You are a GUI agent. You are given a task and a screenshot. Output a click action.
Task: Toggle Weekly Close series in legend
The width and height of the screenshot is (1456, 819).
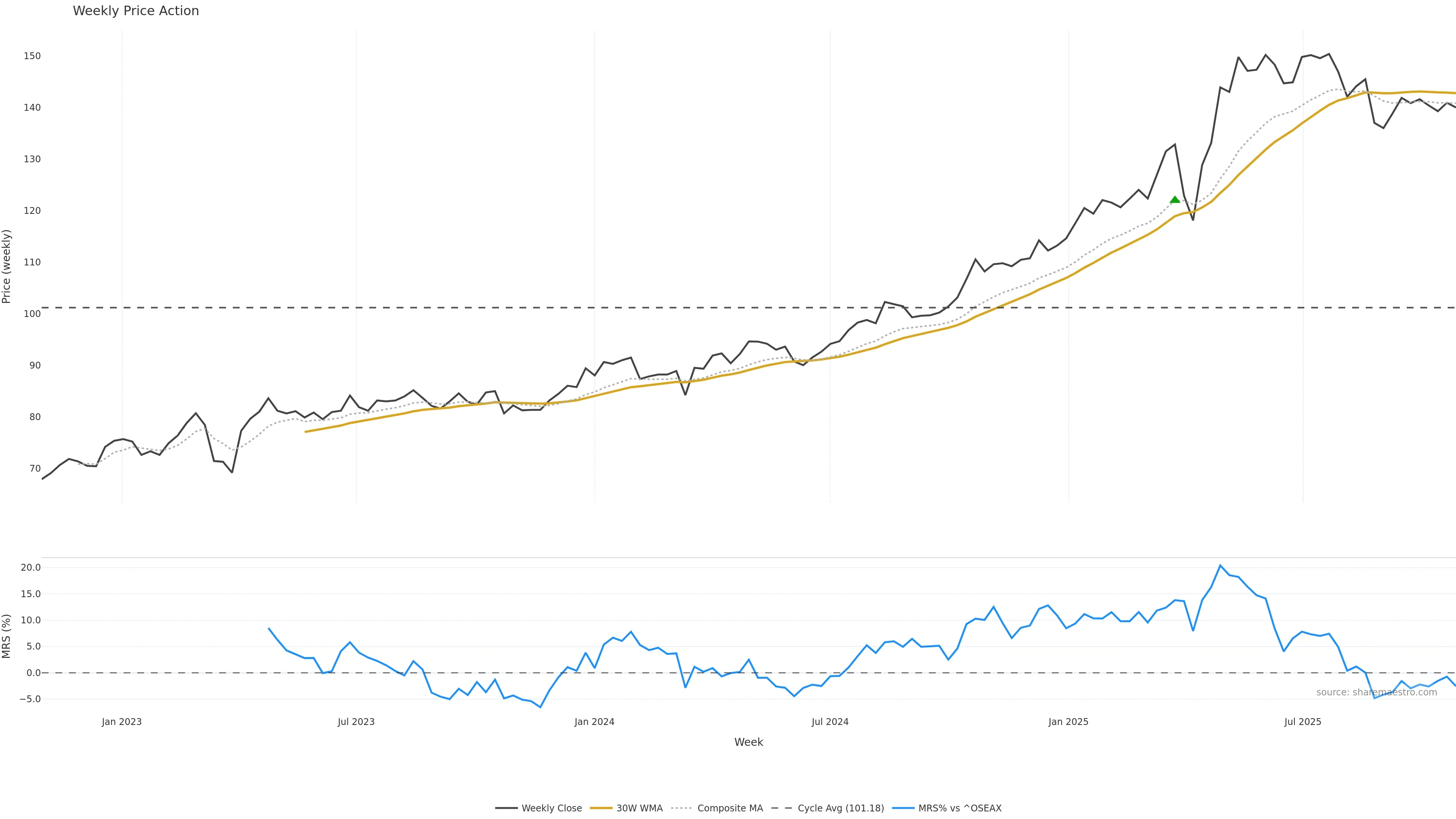click(x=551, y=808)
